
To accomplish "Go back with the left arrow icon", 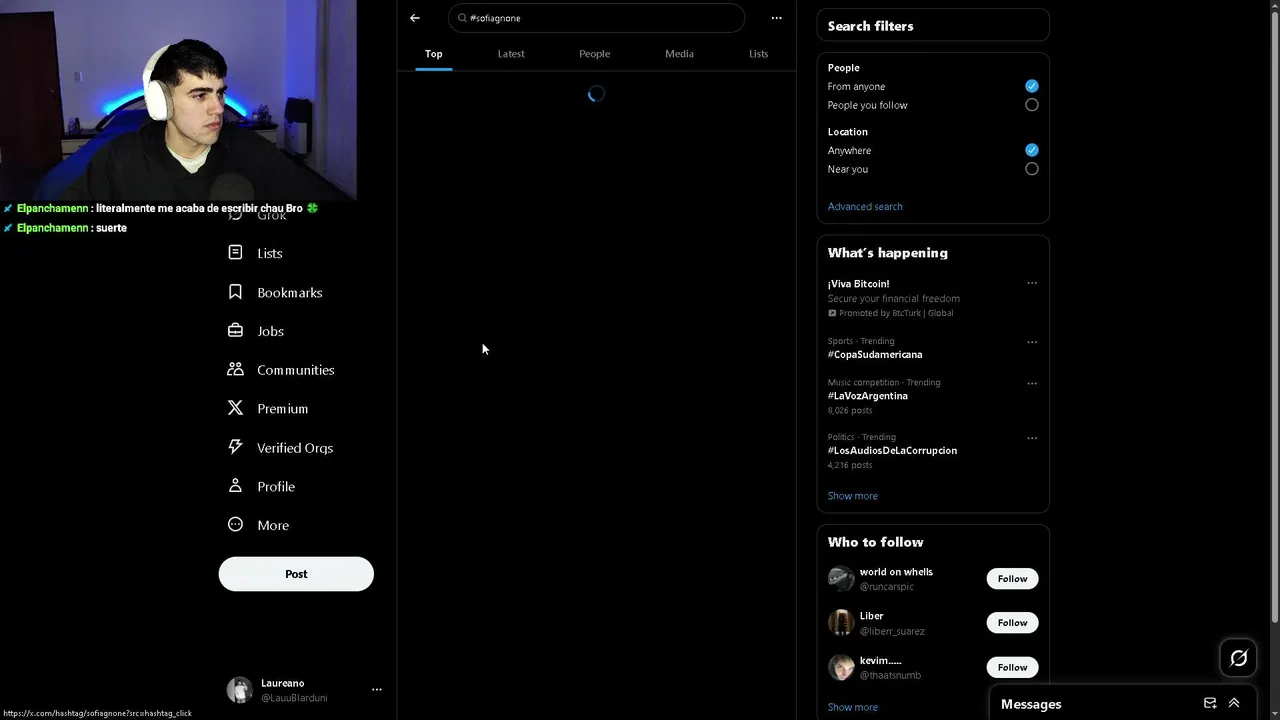I will [415, 18].
